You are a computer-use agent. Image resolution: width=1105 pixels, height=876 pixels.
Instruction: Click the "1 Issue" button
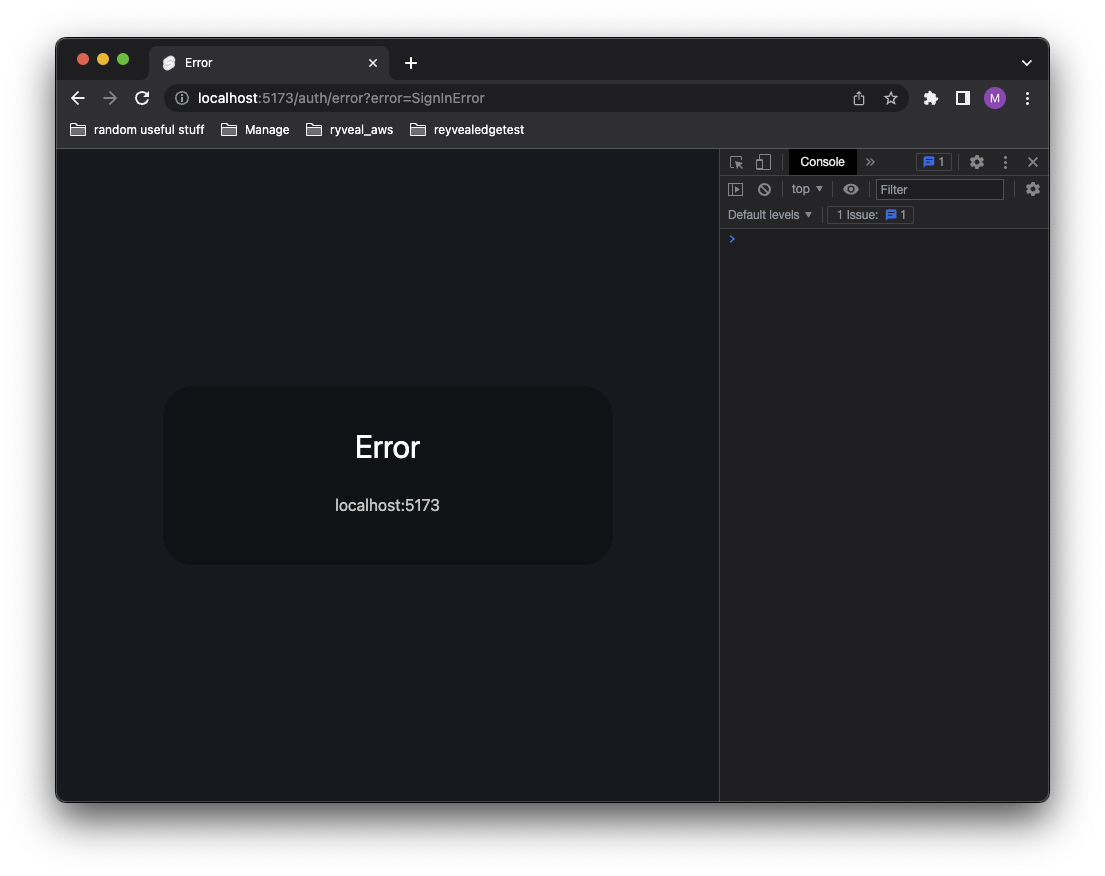click(x=869, y=214)
